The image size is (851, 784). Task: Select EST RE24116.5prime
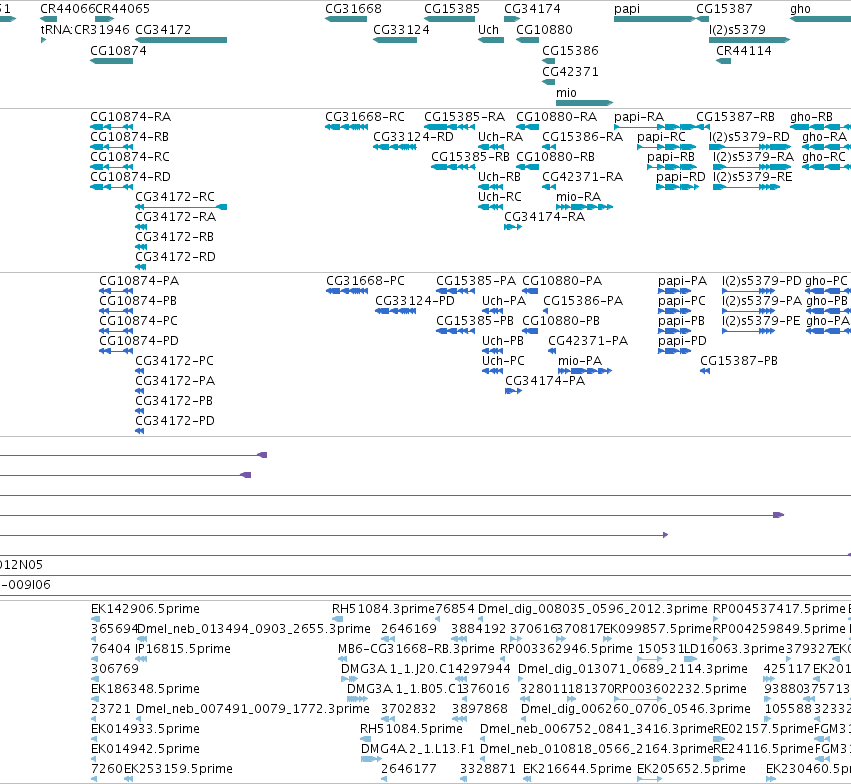point(763,749)
